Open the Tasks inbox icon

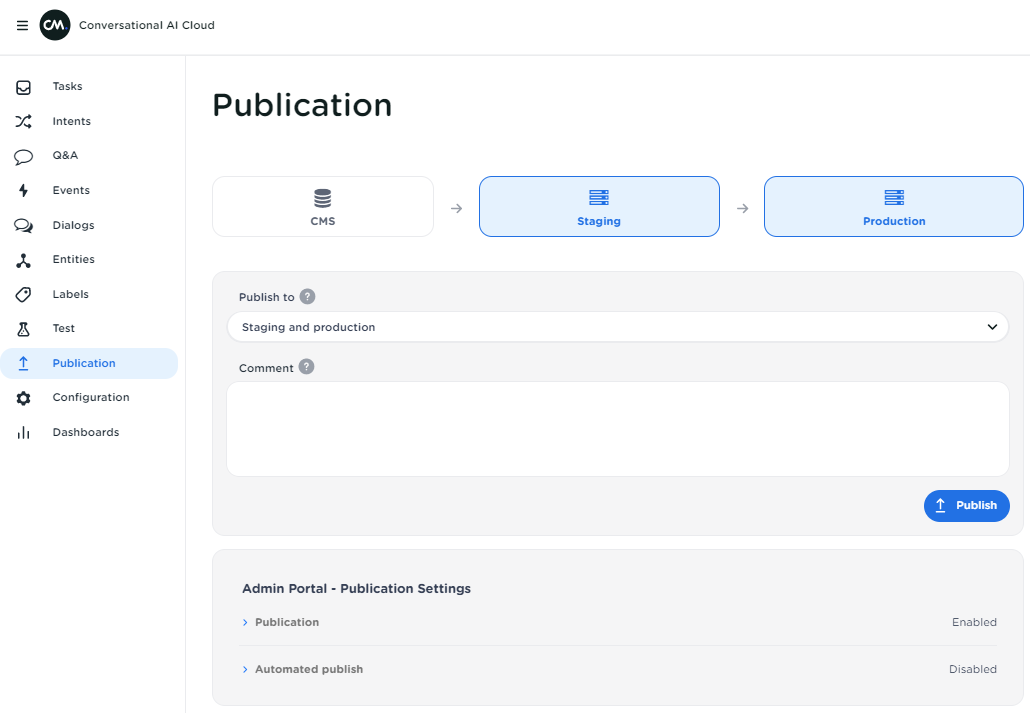point(24,87)
